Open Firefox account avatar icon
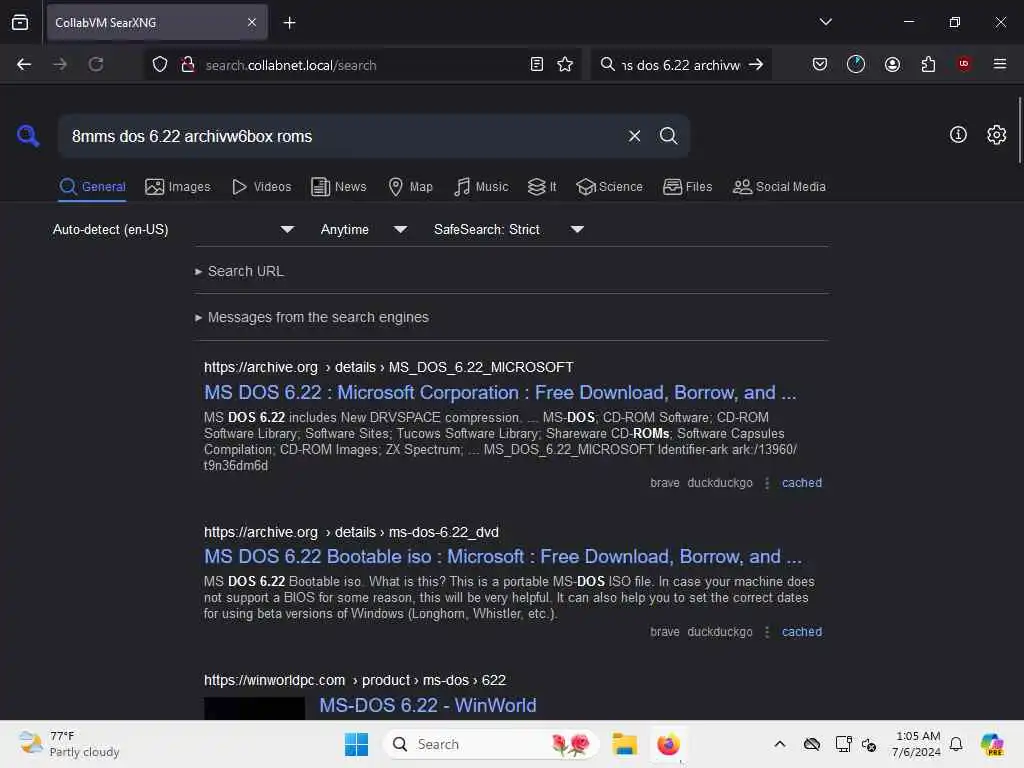Screen dimensions: 1024x768 click(892, 64)
